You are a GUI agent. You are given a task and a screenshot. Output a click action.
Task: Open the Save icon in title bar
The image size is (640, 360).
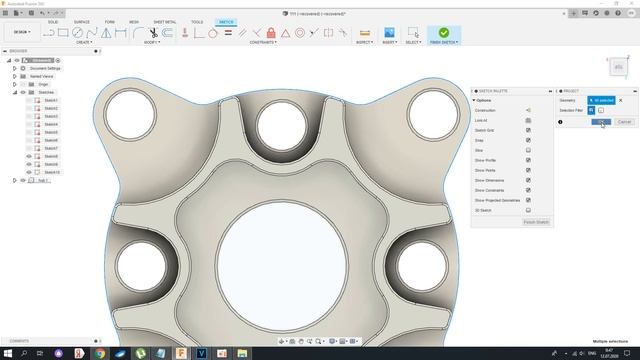31,13
